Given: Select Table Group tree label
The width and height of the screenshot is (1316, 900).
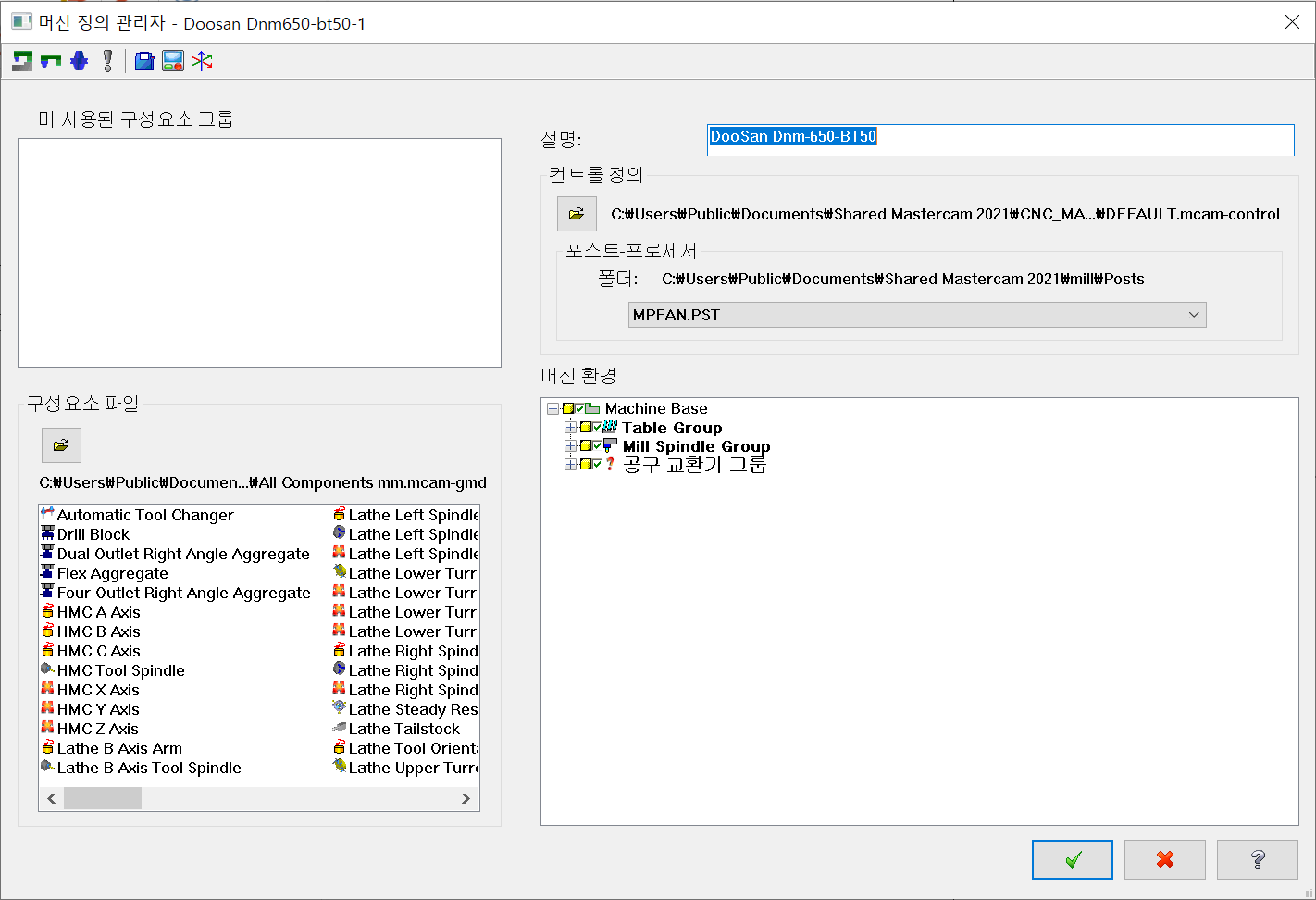Looking at the screenshot, I should 672,428.
